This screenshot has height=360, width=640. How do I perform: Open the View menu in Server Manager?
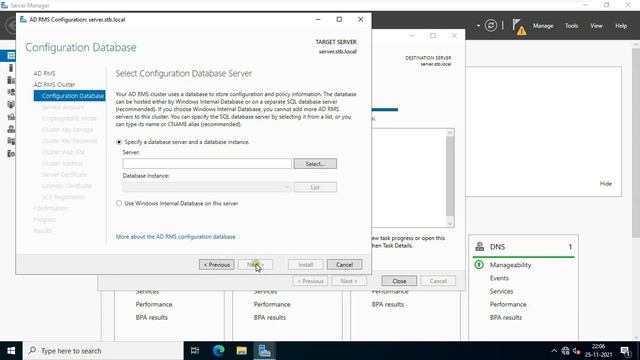pos(596,26)
